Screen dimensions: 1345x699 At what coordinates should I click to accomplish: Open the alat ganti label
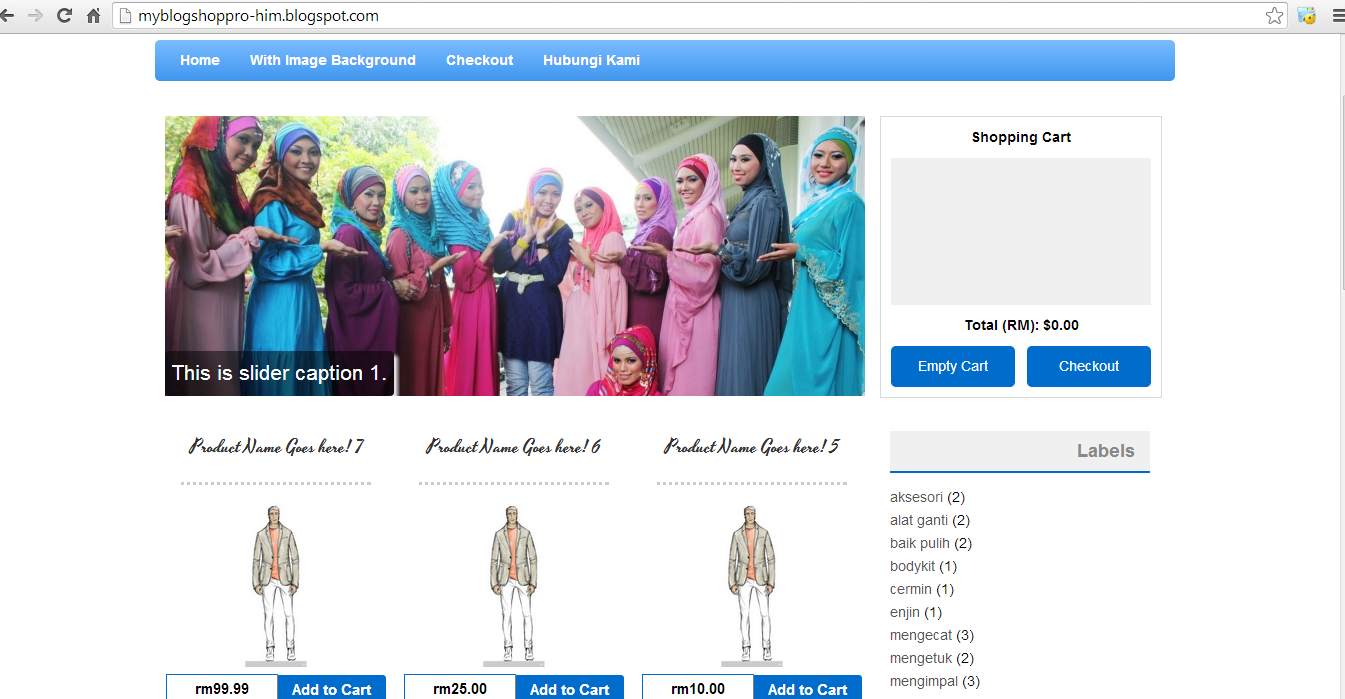919,520
